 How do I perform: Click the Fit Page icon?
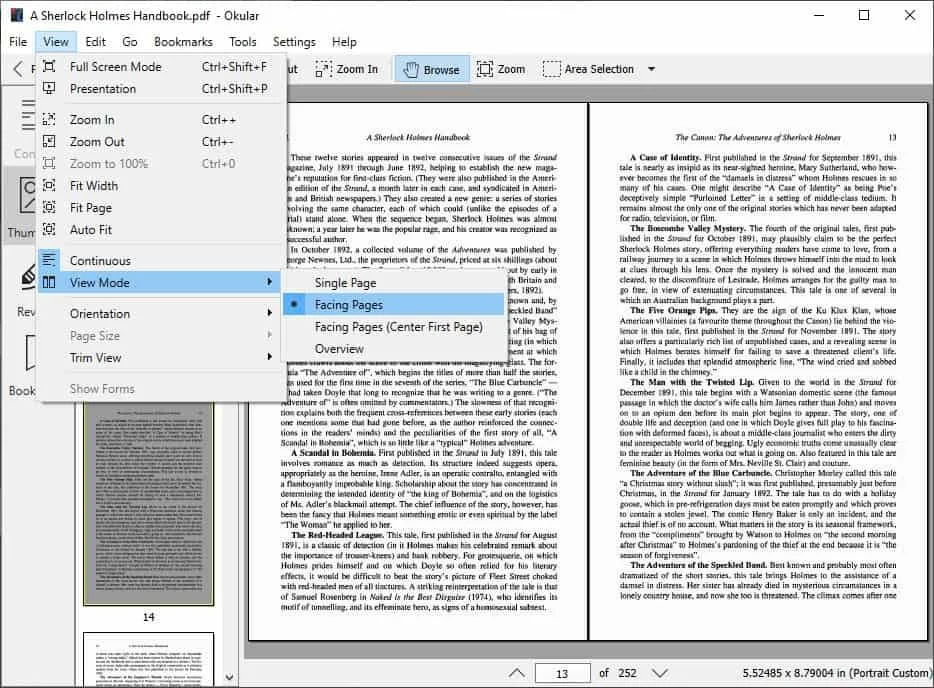click(49, 207)
